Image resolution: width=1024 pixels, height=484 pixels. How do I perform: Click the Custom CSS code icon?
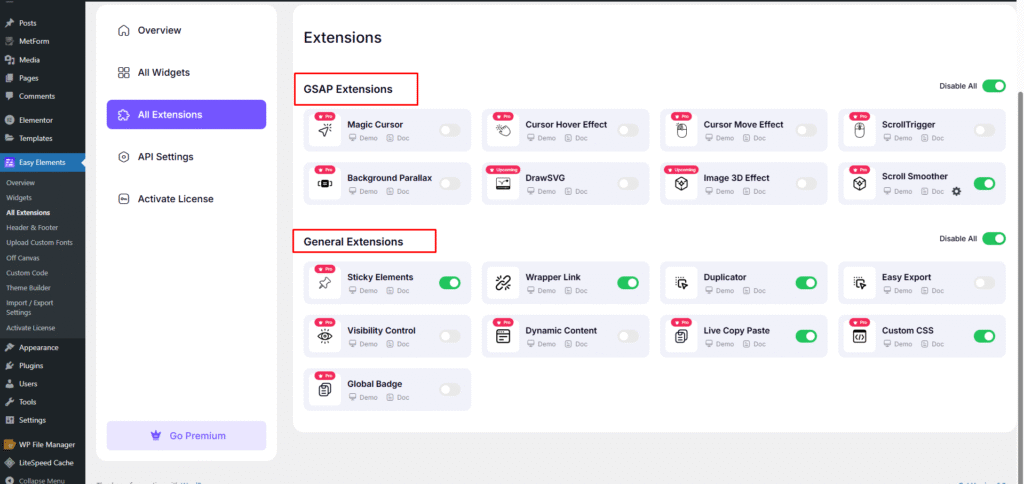pyautogui.click(x=859, y=337)
